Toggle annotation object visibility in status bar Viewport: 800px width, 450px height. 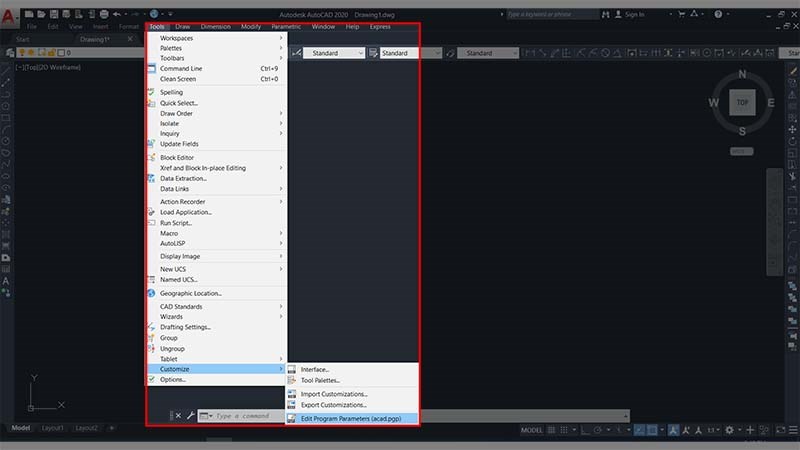click(x=673, y=430)
